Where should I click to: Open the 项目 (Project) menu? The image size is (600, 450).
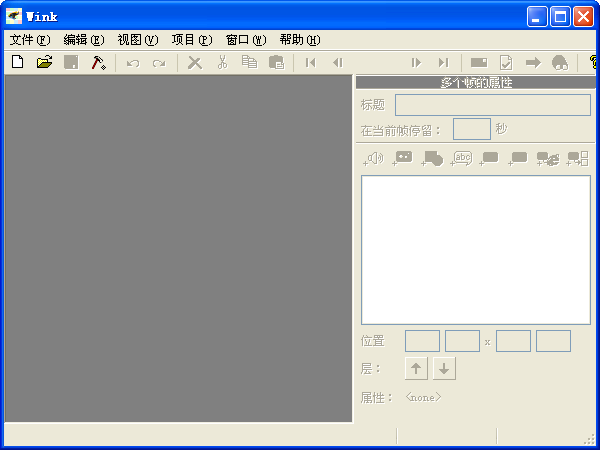[191, 40]
